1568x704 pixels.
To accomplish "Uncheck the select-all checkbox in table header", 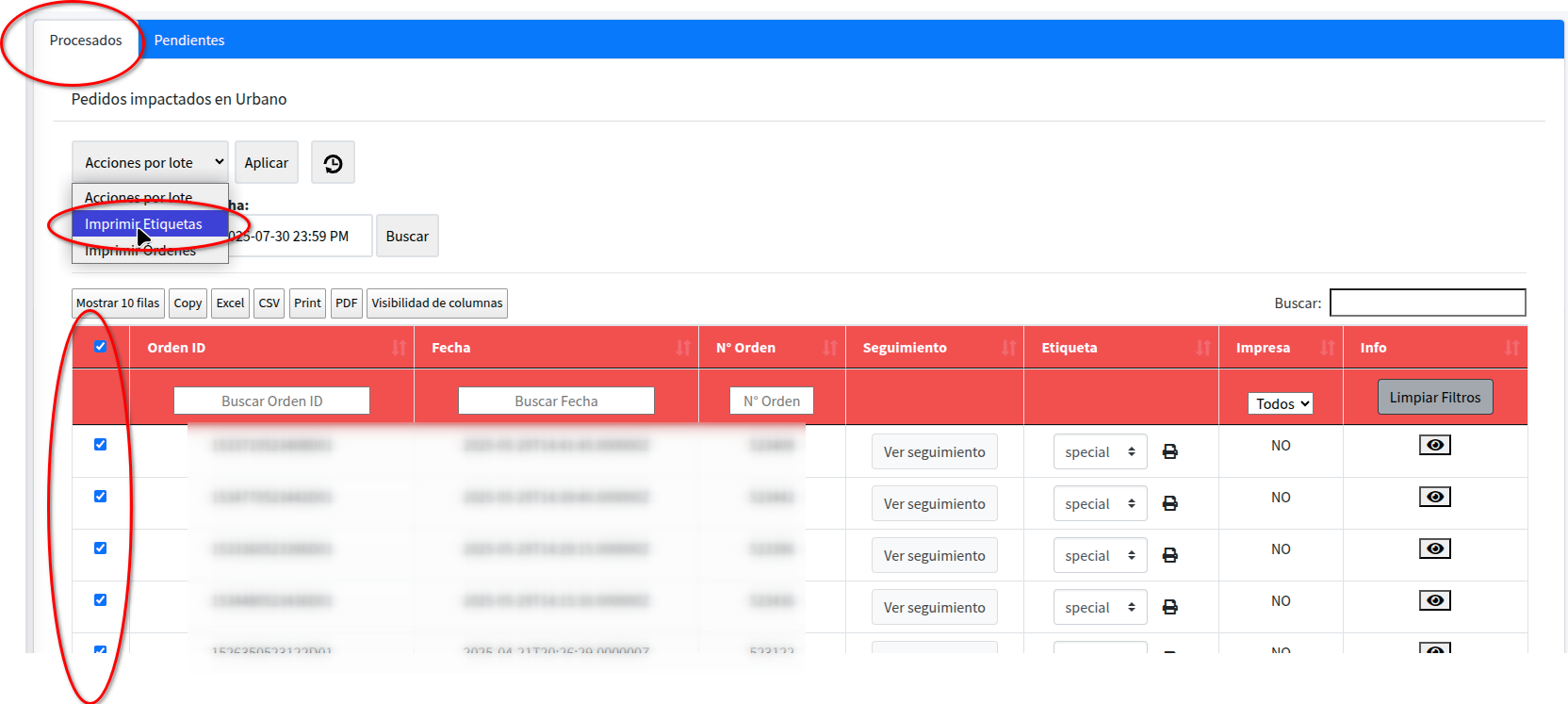I will tap(101, 347).
